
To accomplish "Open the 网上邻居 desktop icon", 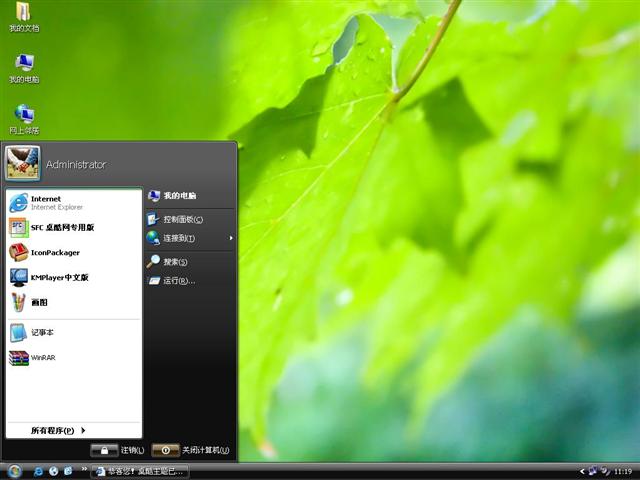I will point(24,119).
